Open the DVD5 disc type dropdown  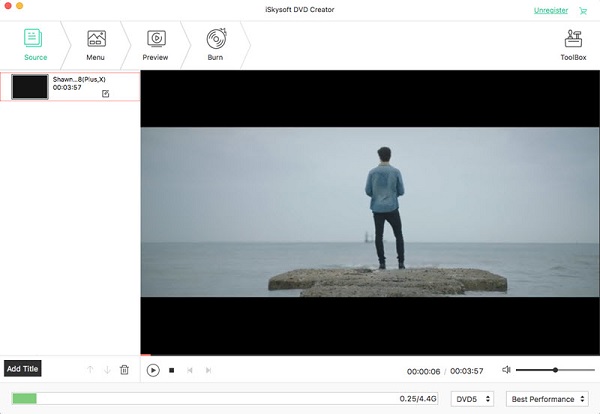(x=472, y=399)
